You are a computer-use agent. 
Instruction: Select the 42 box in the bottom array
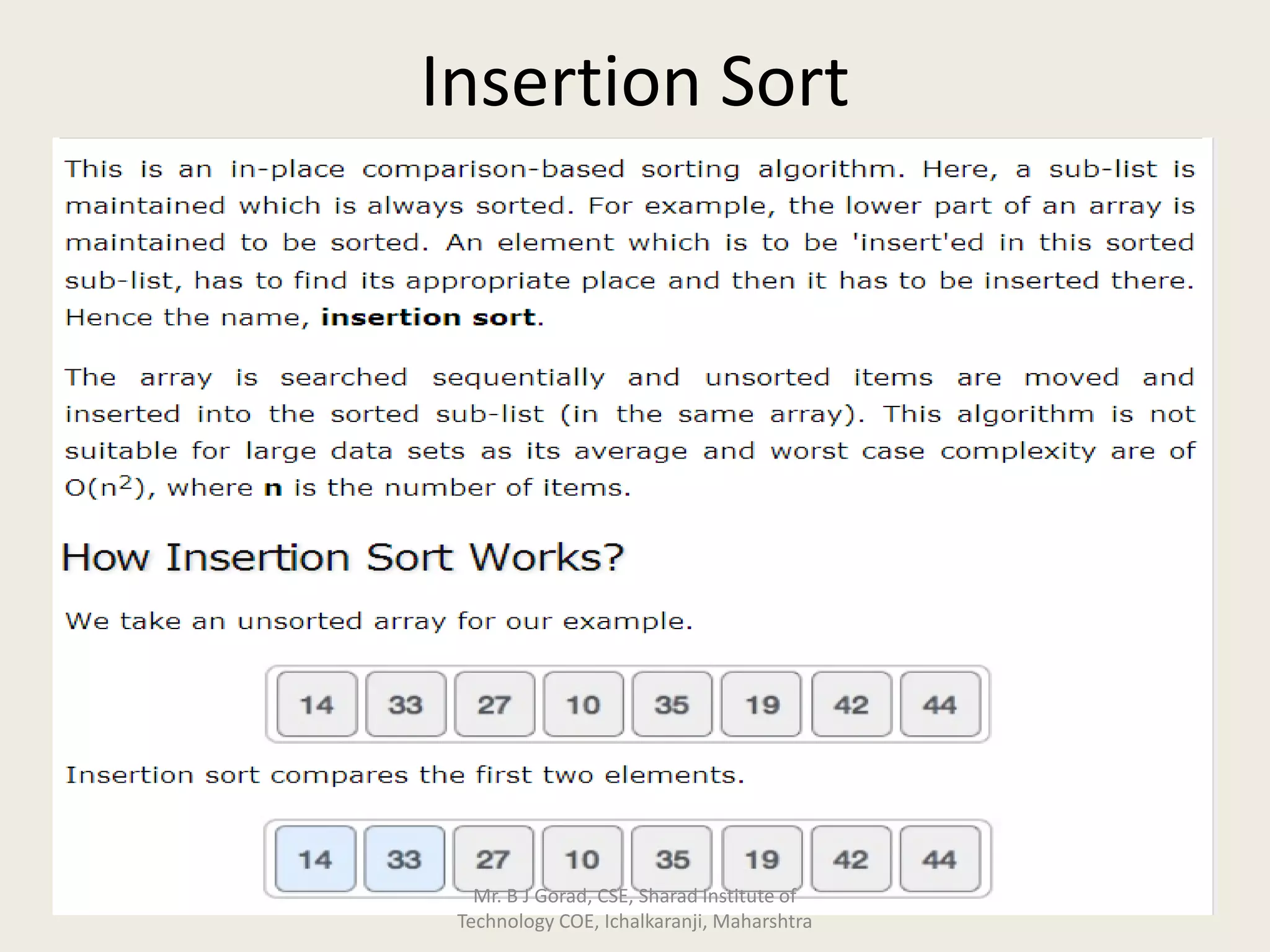(851, 858)
